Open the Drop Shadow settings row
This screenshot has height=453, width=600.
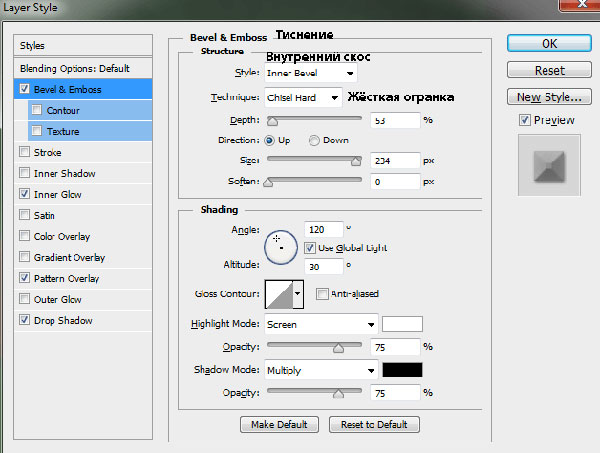[x=83, y=321]
